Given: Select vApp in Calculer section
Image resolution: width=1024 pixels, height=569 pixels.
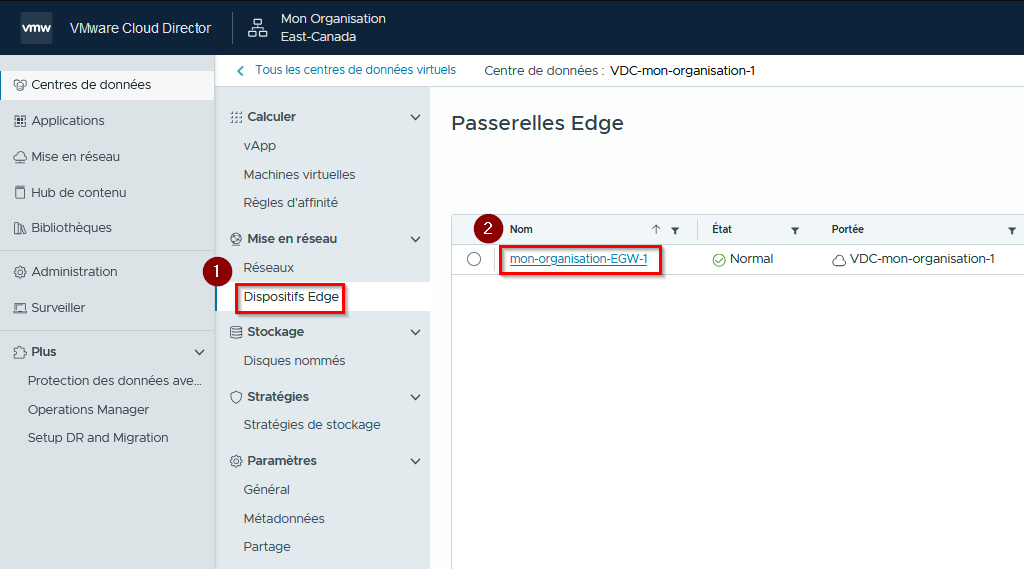Looking at the screenshot, I should click(260, 146).
